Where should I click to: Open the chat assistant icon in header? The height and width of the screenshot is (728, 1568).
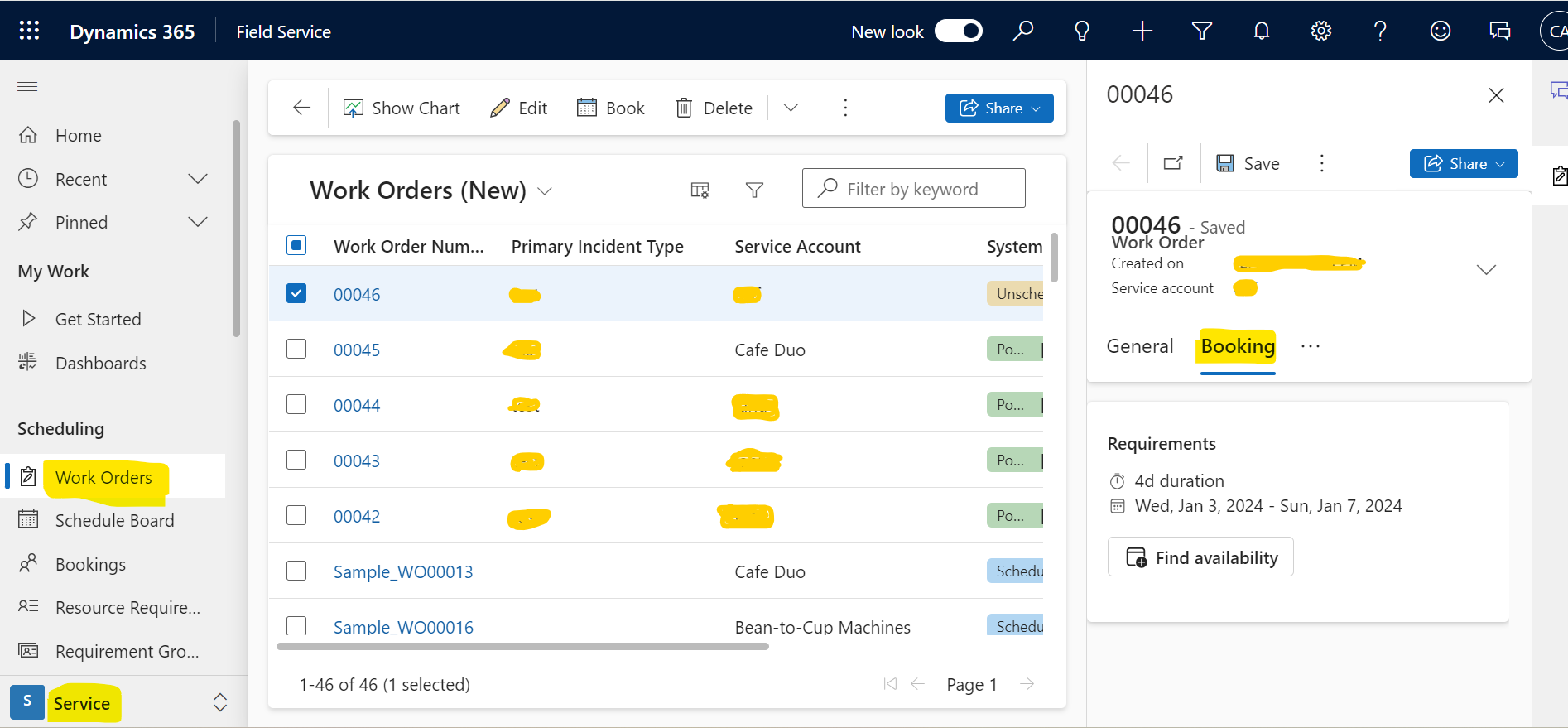1500,31
